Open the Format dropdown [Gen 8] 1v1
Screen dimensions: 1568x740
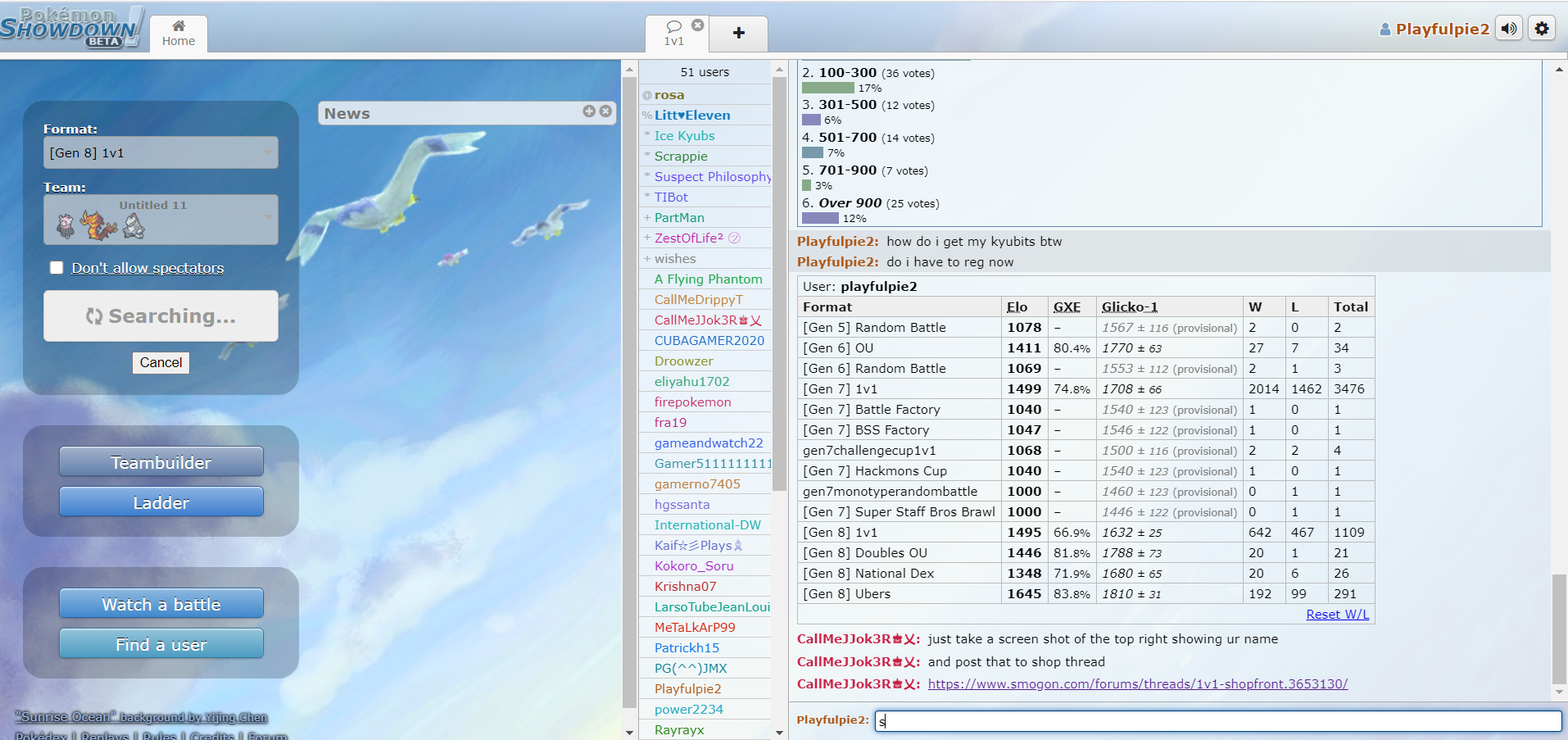tap(161, 152)
